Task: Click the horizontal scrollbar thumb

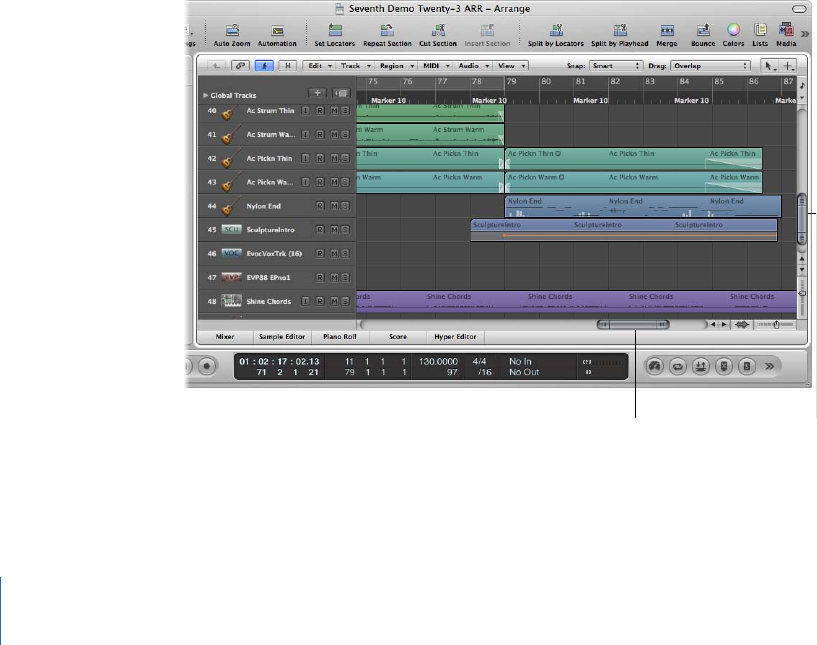Action: 633,325
